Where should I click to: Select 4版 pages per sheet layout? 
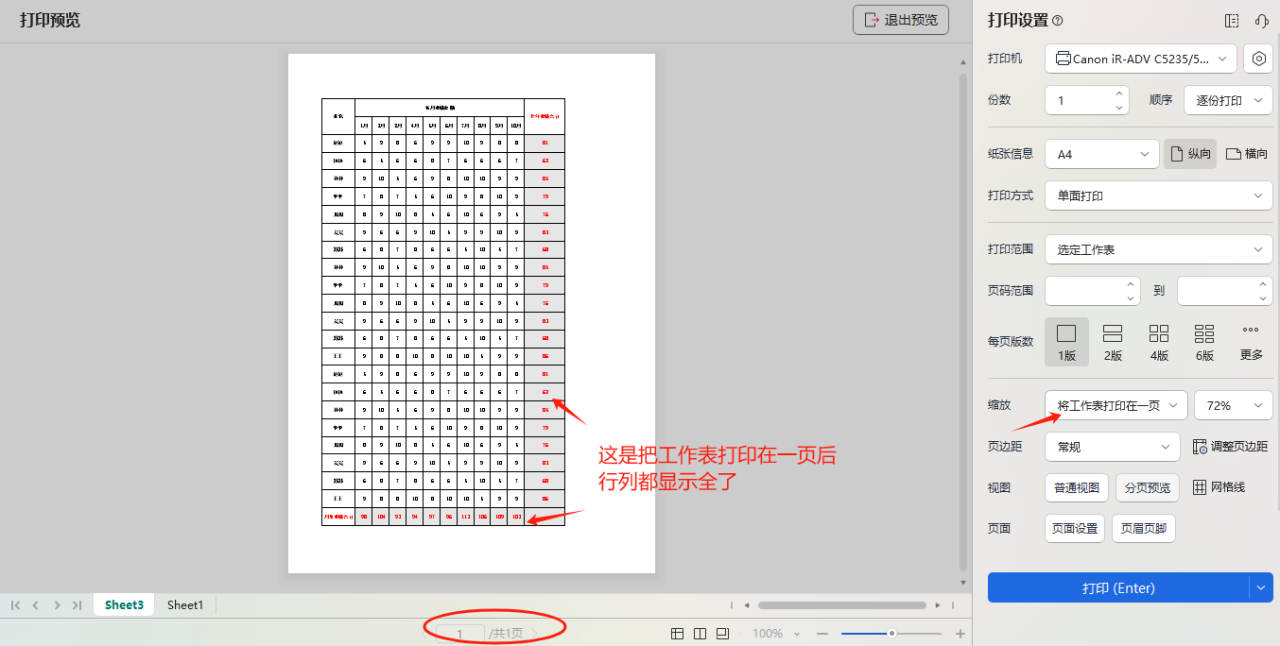pos(1159,341)
